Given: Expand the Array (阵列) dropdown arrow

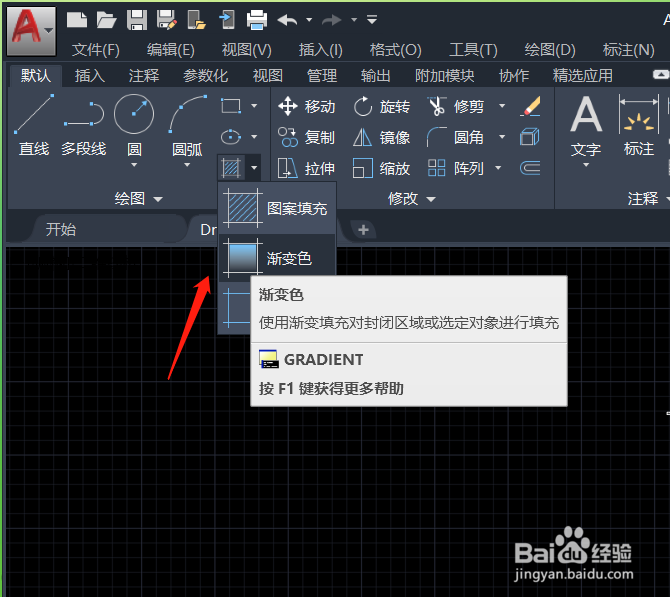Looking at the screenshot, I should tap(498, 168).
